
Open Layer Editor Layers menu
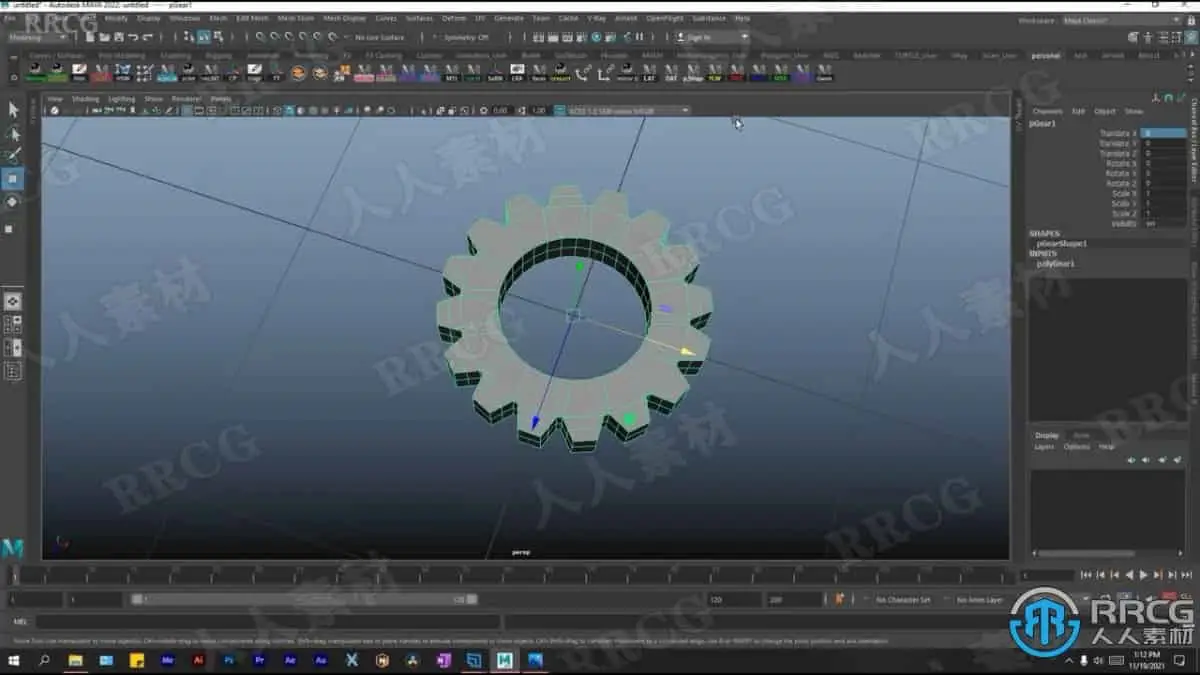(1043, 447)
